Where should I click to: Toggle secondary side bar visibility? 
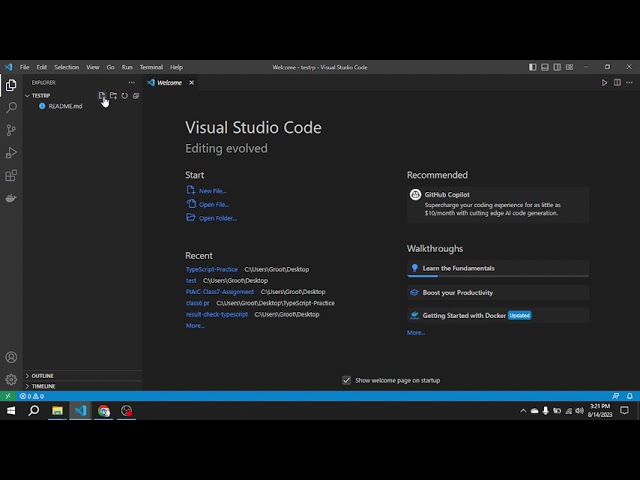click(557, 67)
